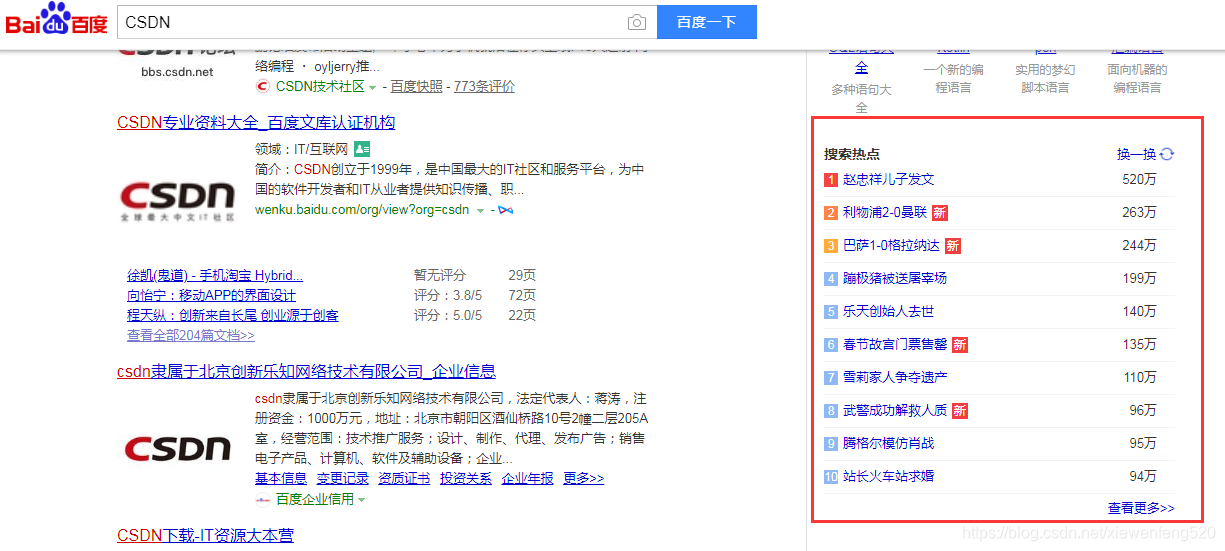Open document 向怡宁：移动APP的界面设计
Screen dimensions: 1225x551
[x=211, y=295]
